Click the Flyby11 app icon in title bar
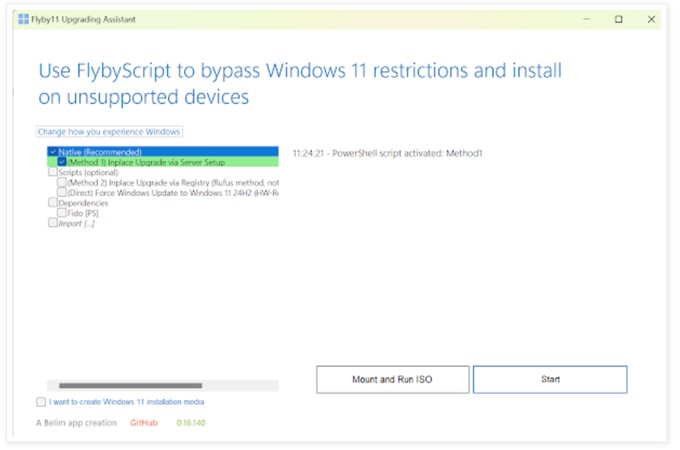The width and height of the screenshot is (680, 450). [x=23, y=18]
